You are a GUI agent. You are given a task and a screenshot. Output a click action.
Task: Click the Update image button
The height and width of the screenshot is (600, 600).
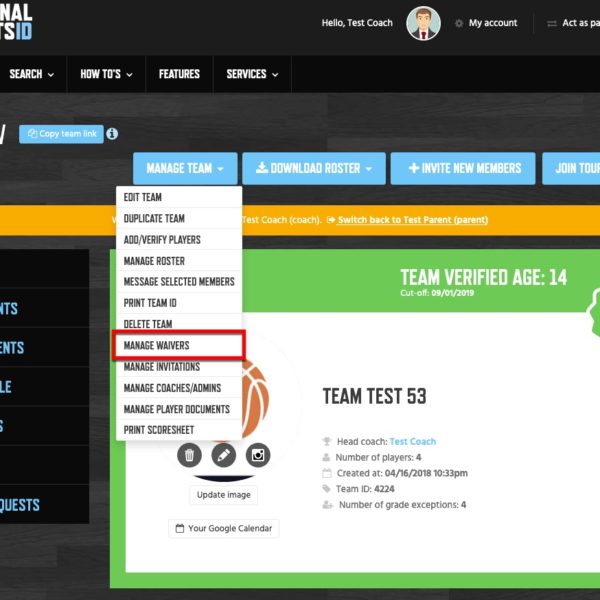pyautogui.click(x=224, y=495)
